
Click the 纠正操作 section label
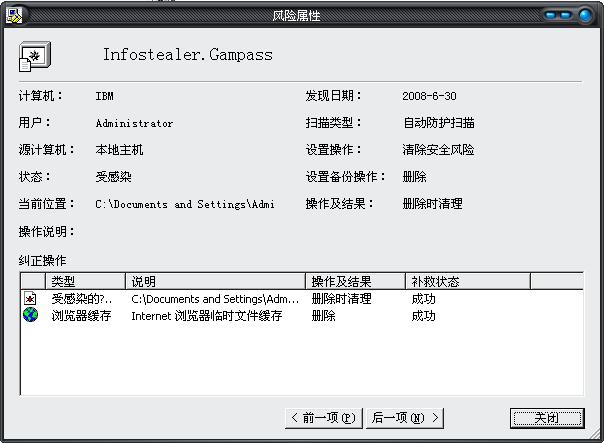(x=42, y=261)
